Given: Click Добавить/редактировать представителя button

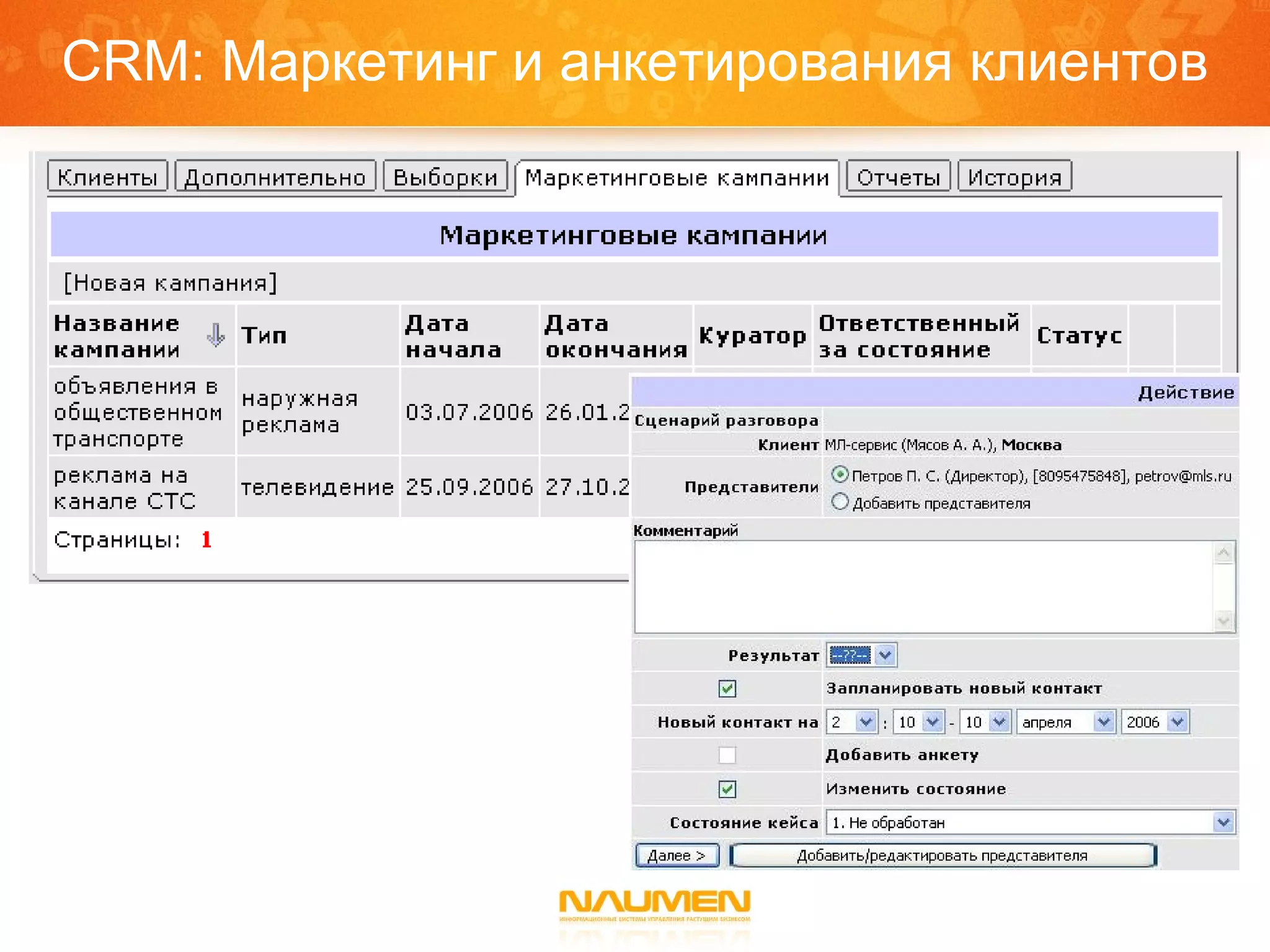Looking at the screenshot, I should click(x=943, y=855).
